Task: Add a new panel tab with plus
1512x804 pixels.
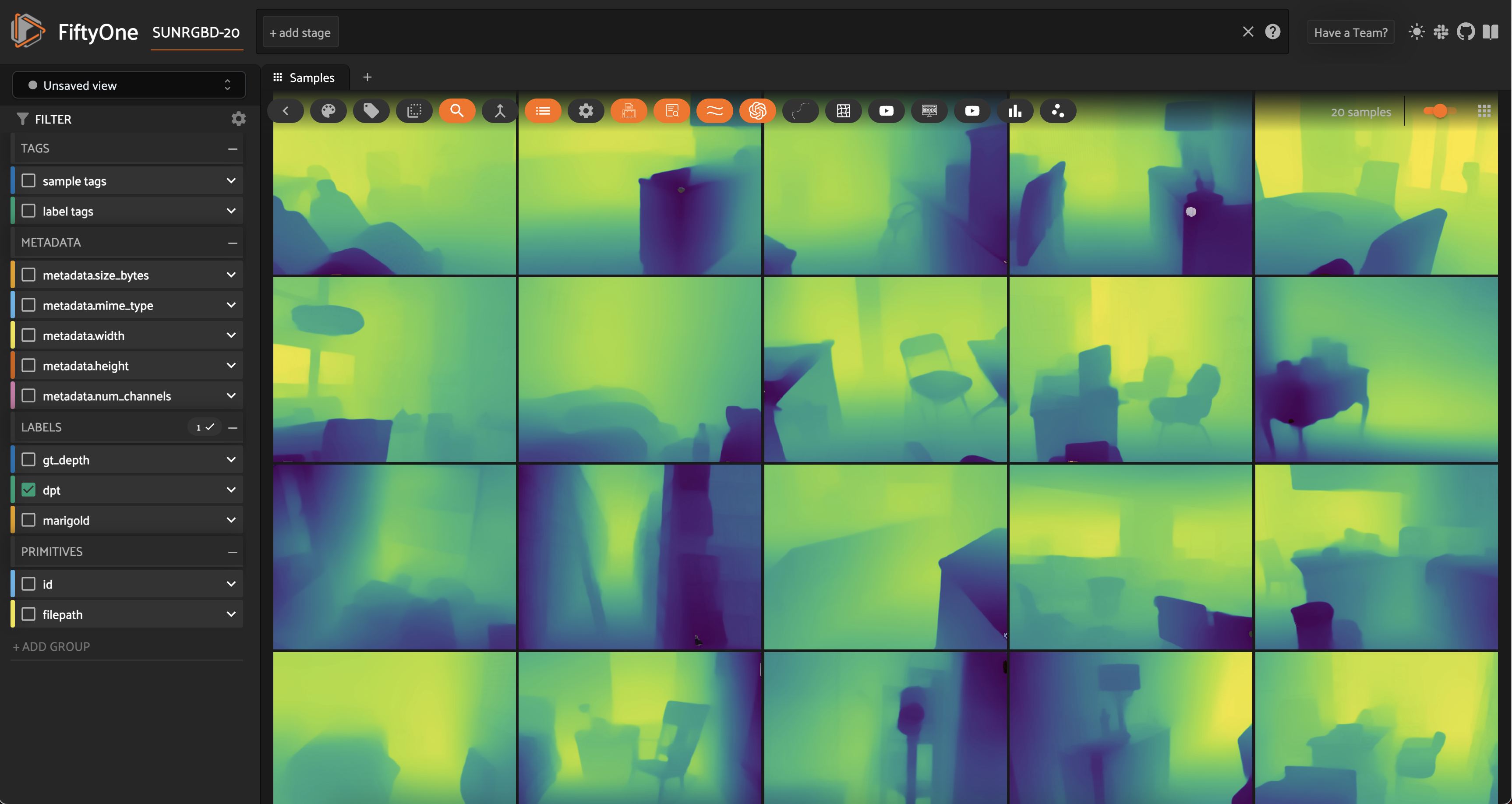Action: (x=367, y=78)
